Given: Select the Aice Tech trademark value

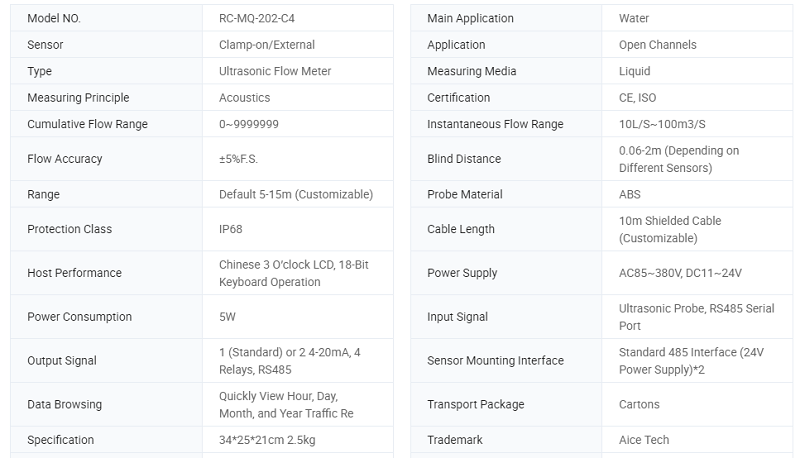Looking at the screenshot, I should click(644, 440).
